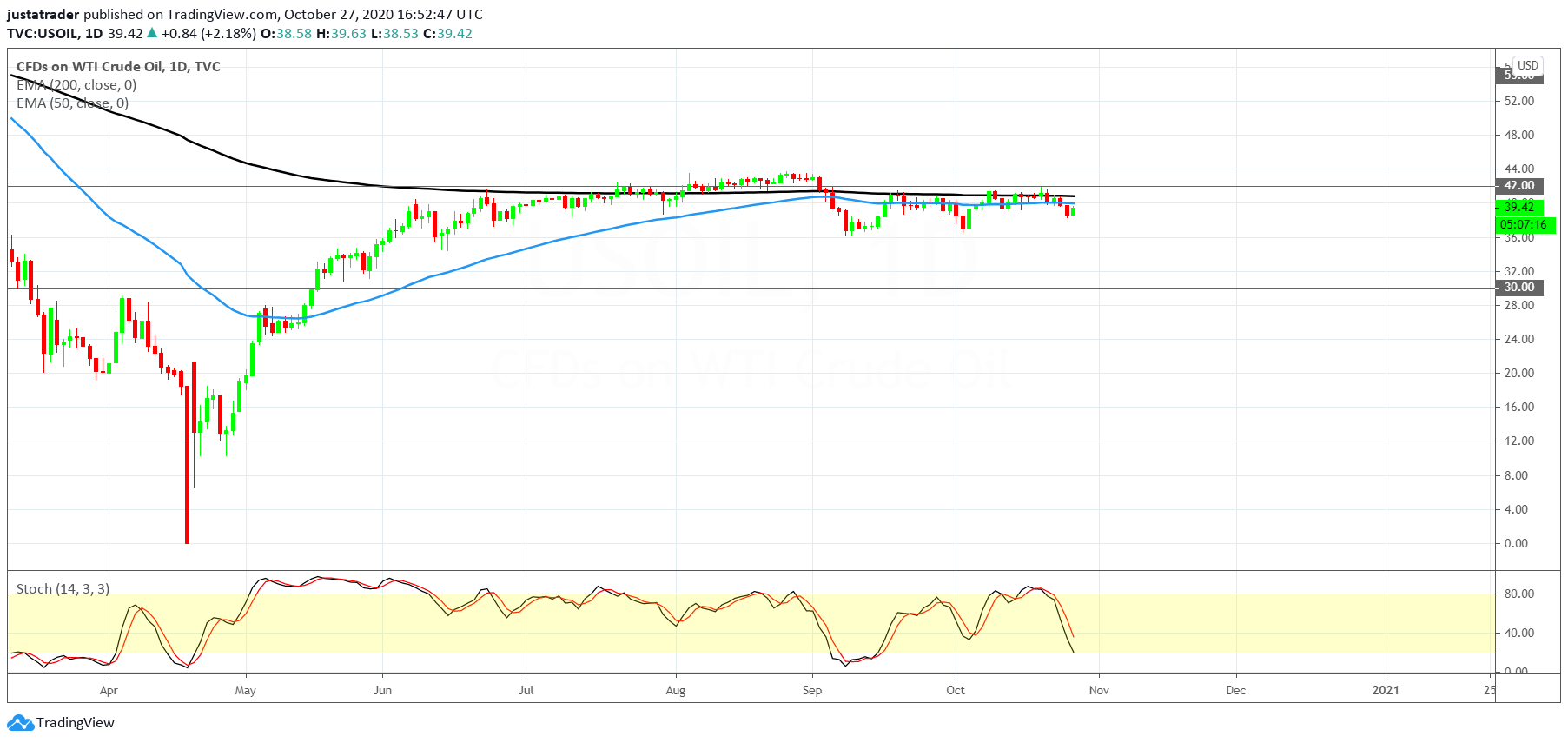The width and height of the screenshot is (1568, 743).
Task: Click the 'Nov' label on the time axis
Action: point(1099,691)
